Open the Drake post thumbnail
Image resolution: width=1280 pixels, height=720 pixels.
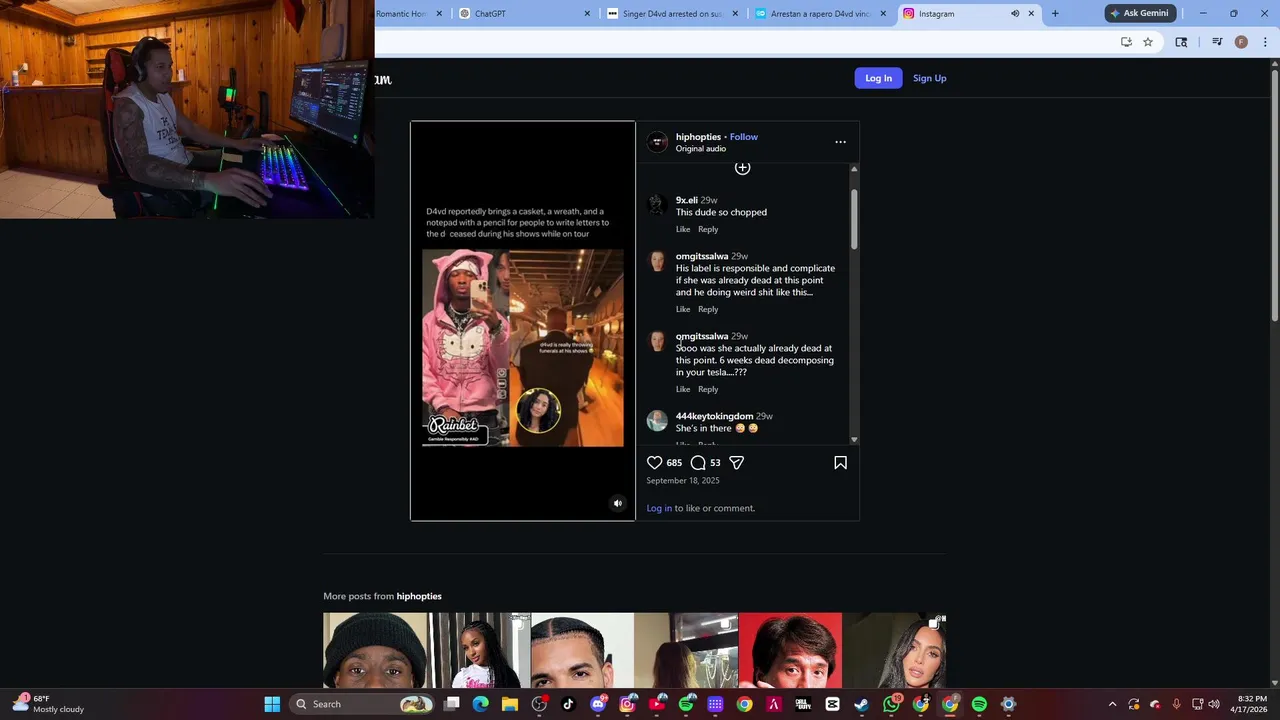click(x=582, y=650)
